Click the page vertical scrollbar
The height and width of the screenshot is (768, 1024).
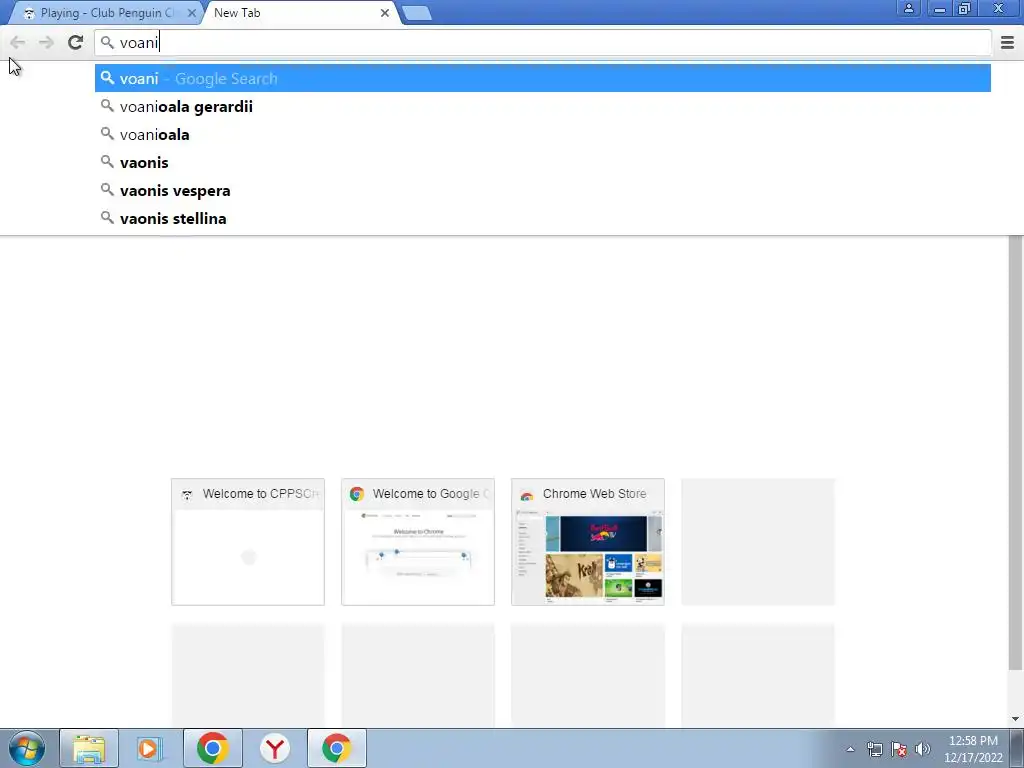(1015, 454)
